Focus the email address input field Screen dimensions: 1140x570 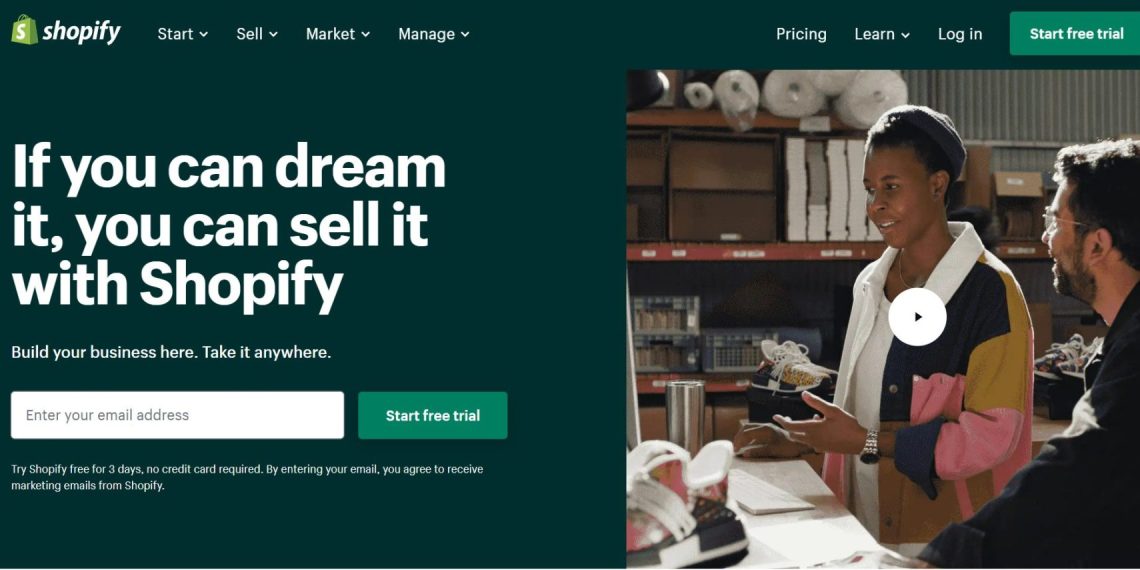coord(177,415)
